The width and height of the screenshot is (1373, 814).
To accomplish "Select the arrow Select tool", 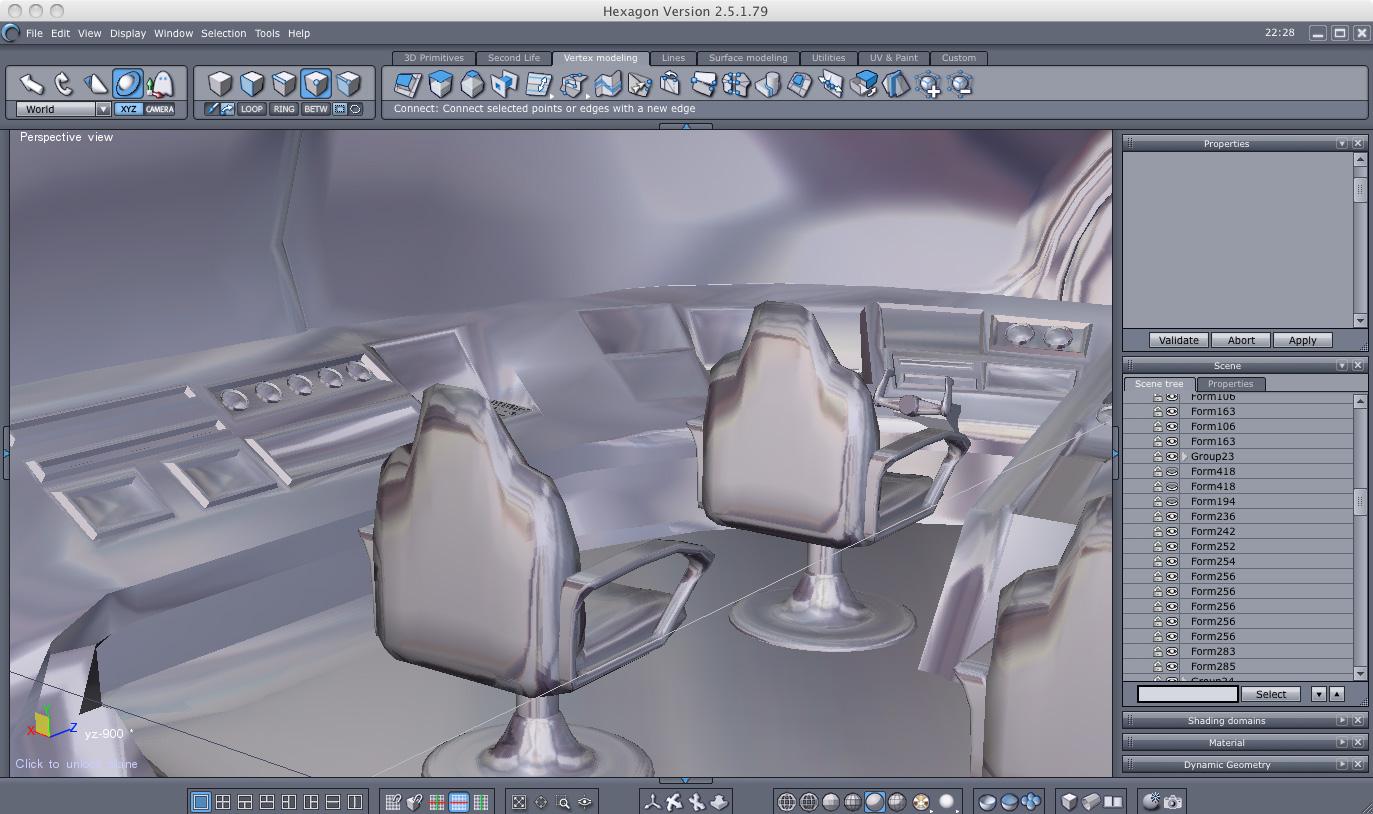I will coord(31,84).
